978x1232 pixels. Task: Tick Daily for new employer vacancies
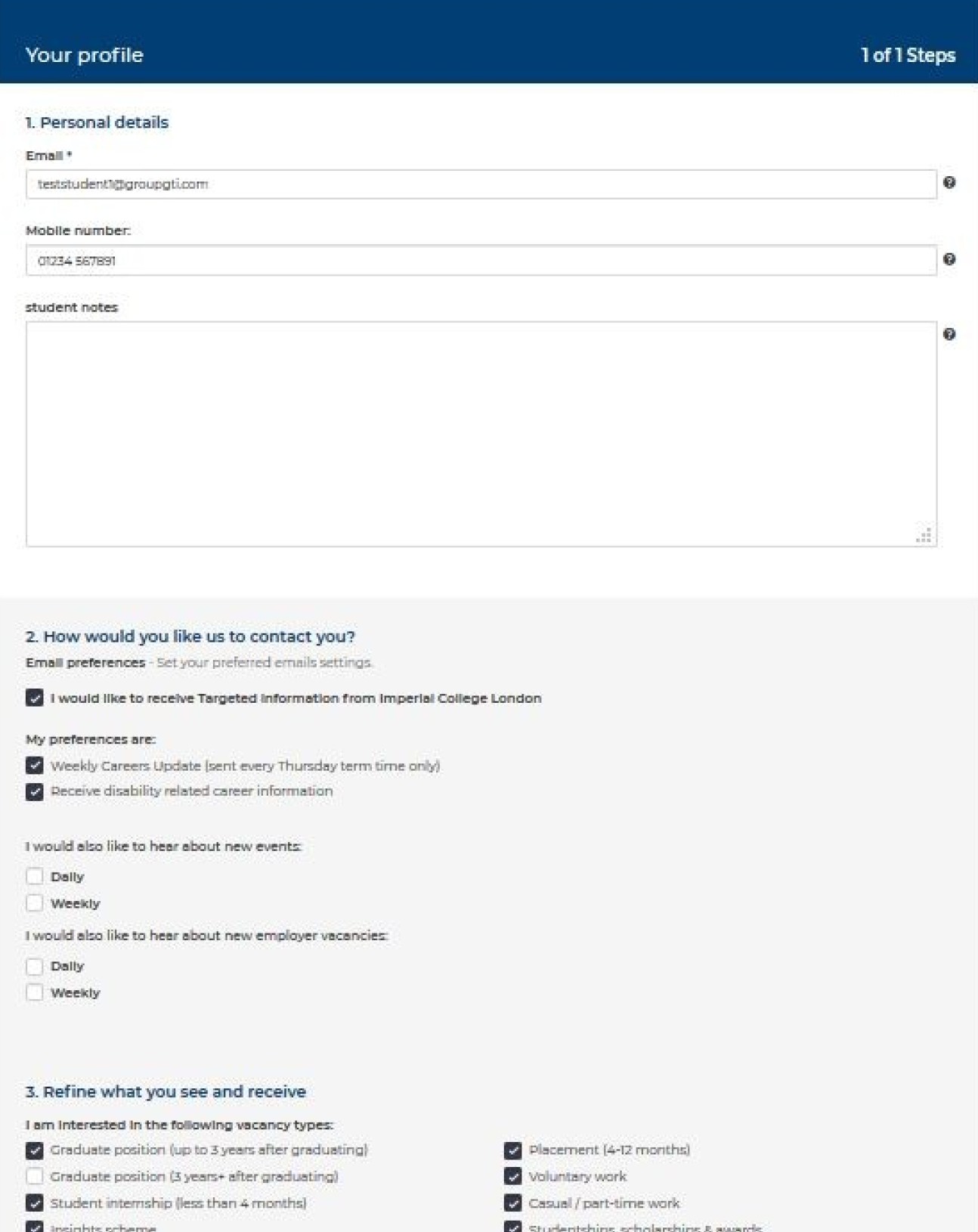pyautogui.click(x=35, y=966)
